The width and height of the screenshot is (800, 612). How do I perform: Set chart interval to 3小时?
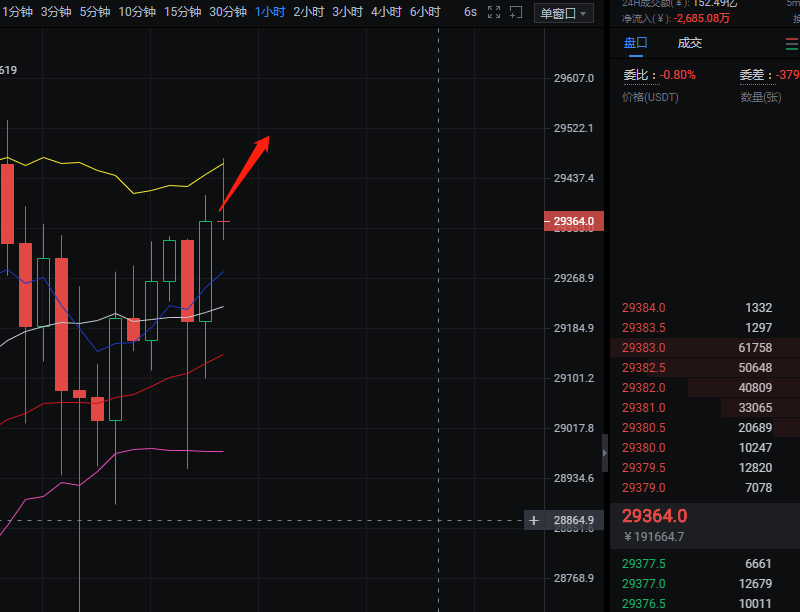pyautogui.click(x=347, y=12)
